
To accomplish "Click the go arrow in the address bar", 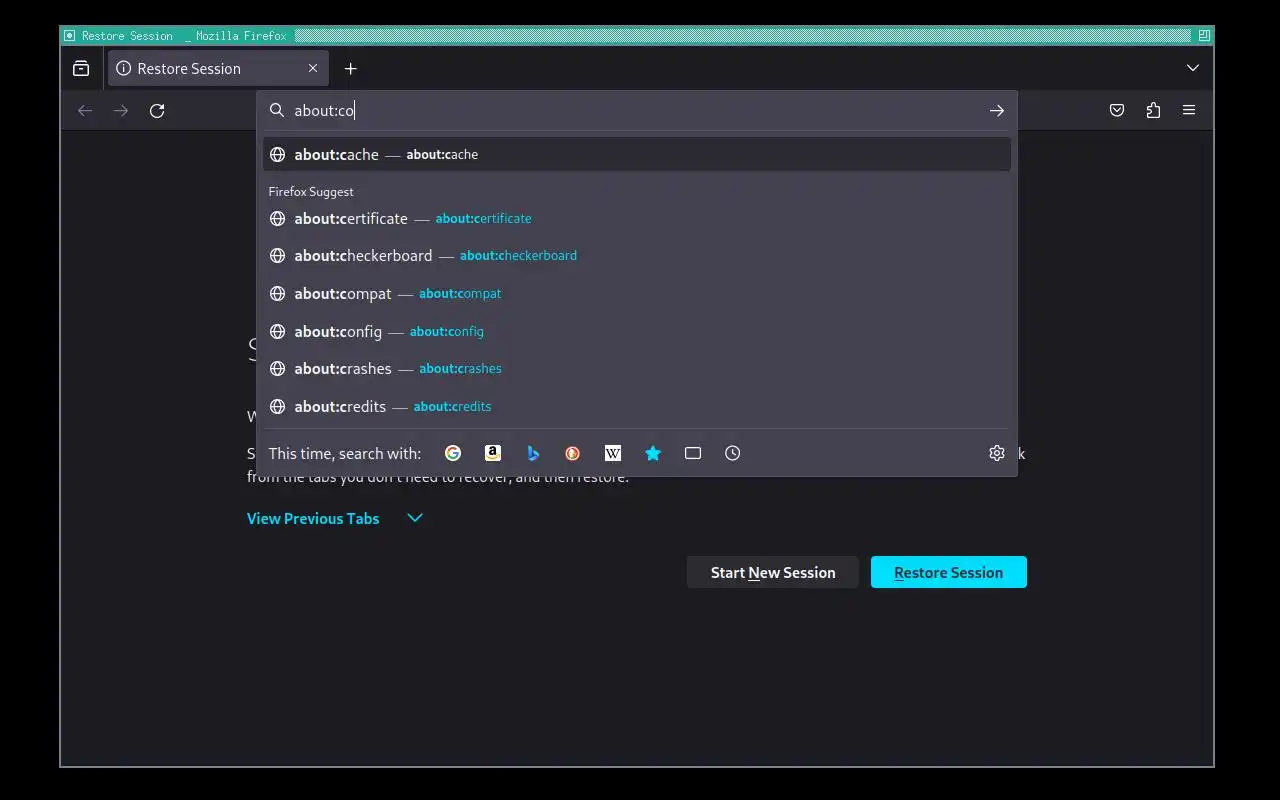I will click(996, 110).
